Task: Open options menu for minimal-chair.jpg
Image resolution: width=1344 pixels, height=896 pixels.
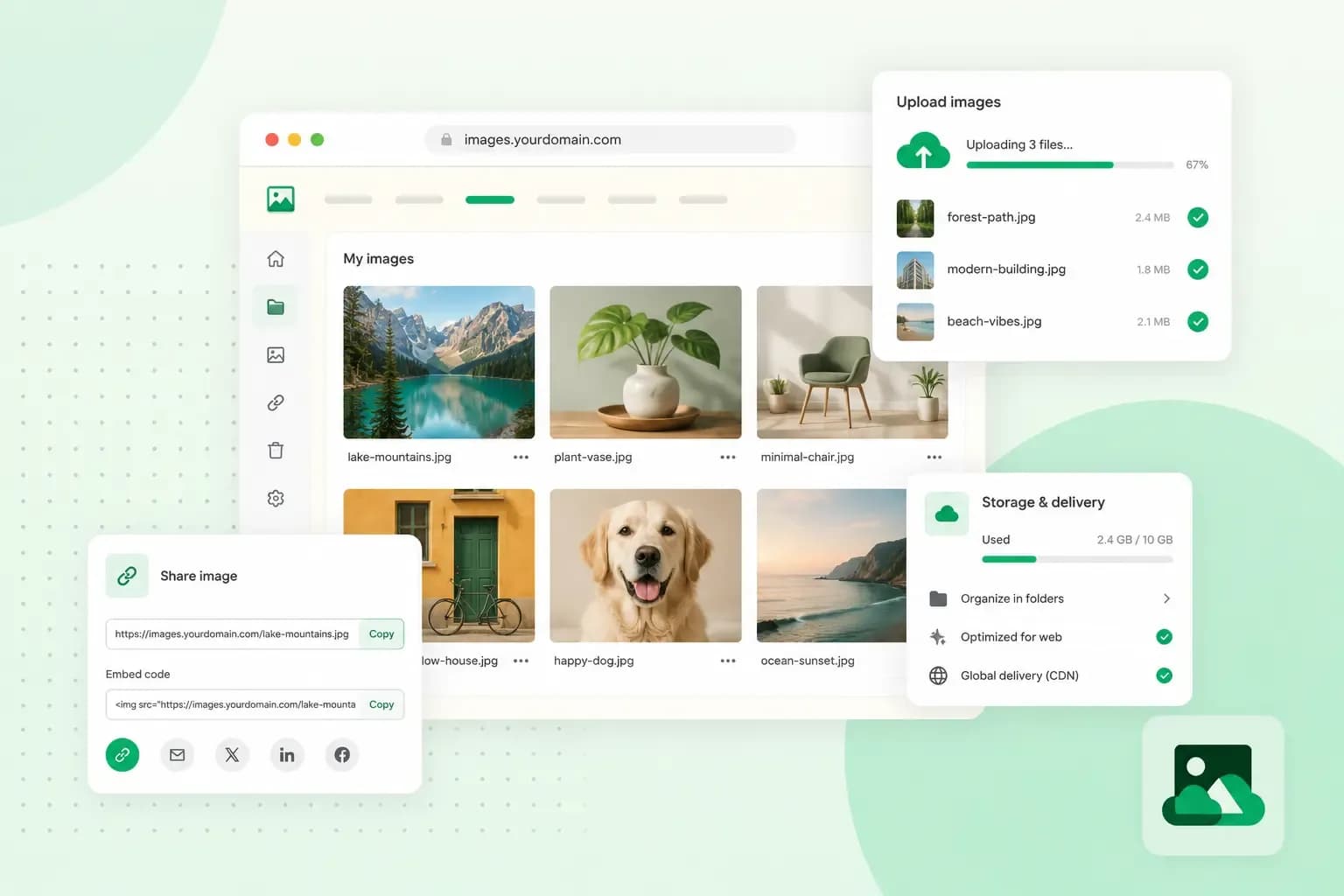Action: point(934,458)
